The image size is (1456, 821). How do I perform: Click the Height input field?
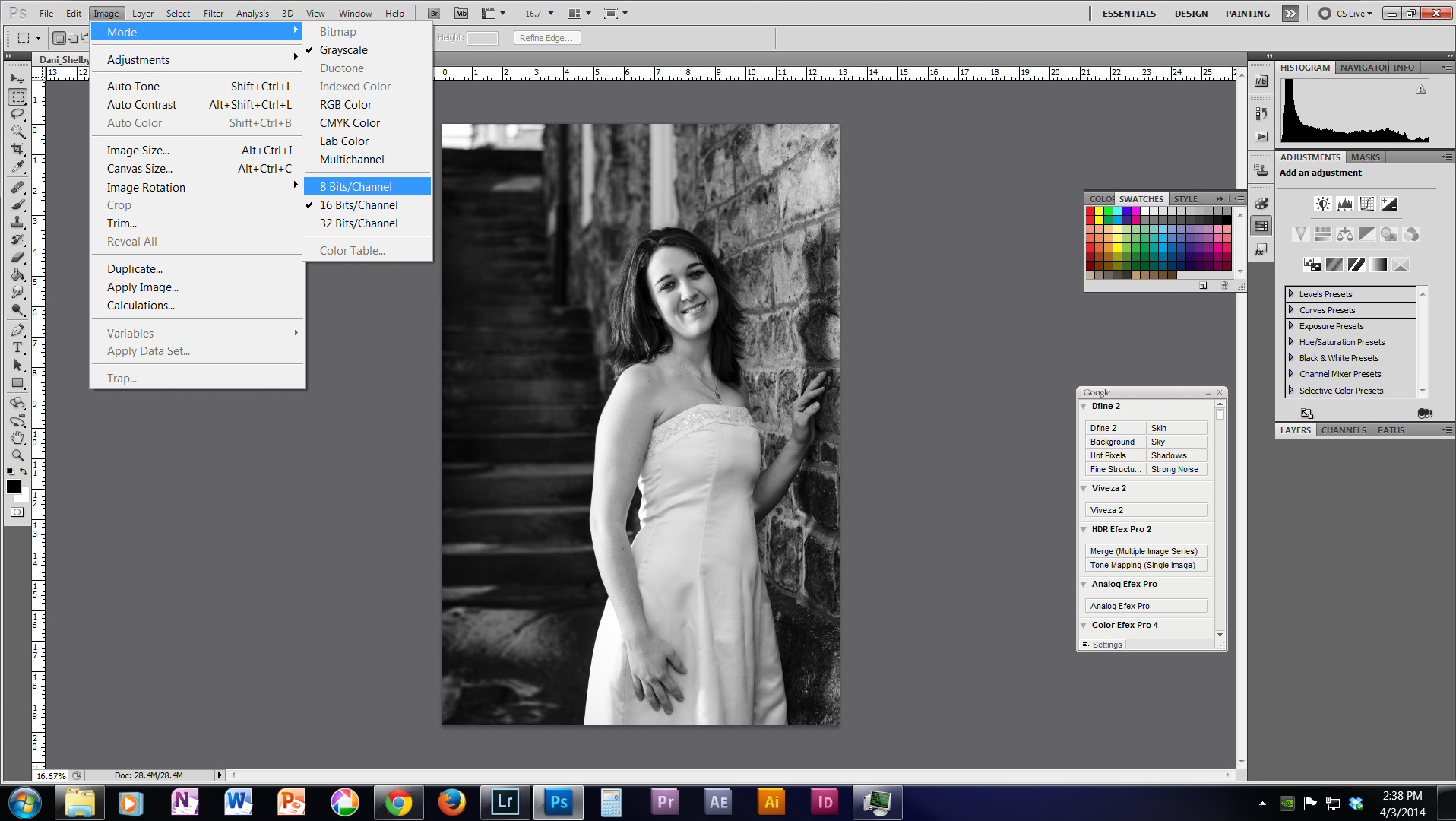[x=482, y=38]
